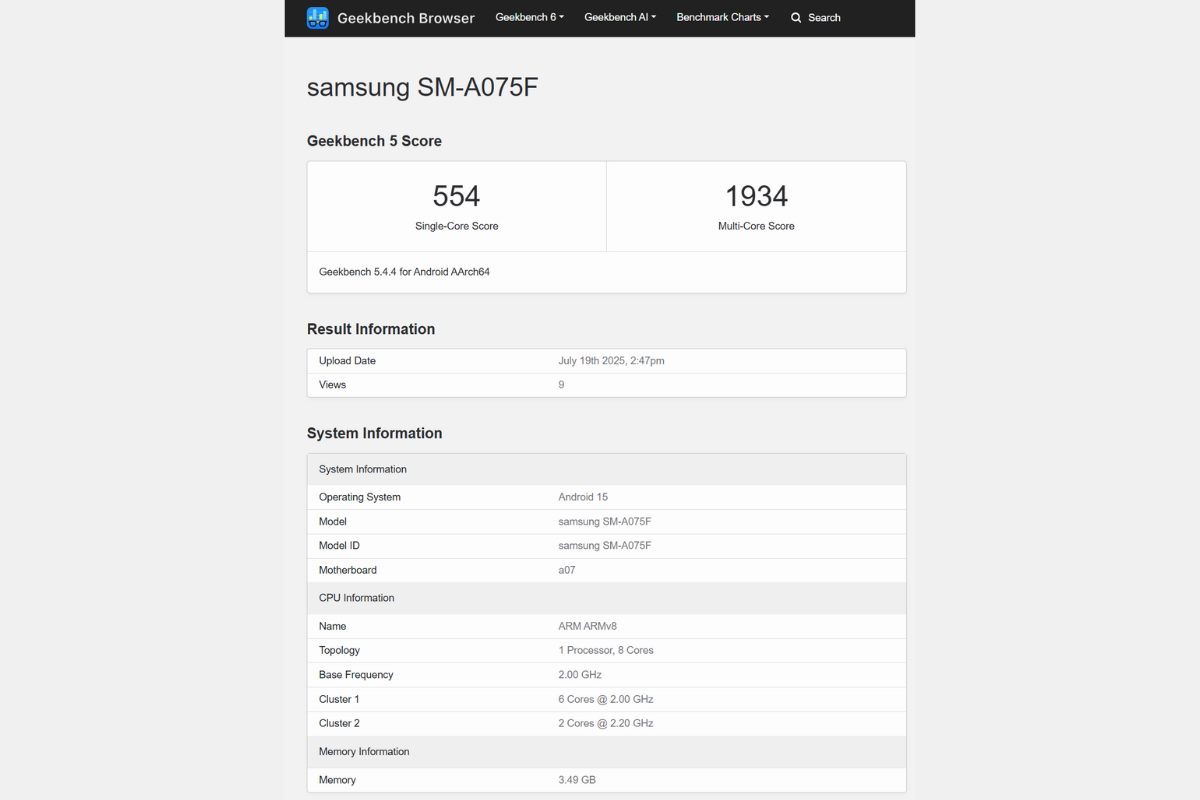Click the Geekbench logo icon
Viewport: 1200px width, 800px height.
click(x=318, y=18)
